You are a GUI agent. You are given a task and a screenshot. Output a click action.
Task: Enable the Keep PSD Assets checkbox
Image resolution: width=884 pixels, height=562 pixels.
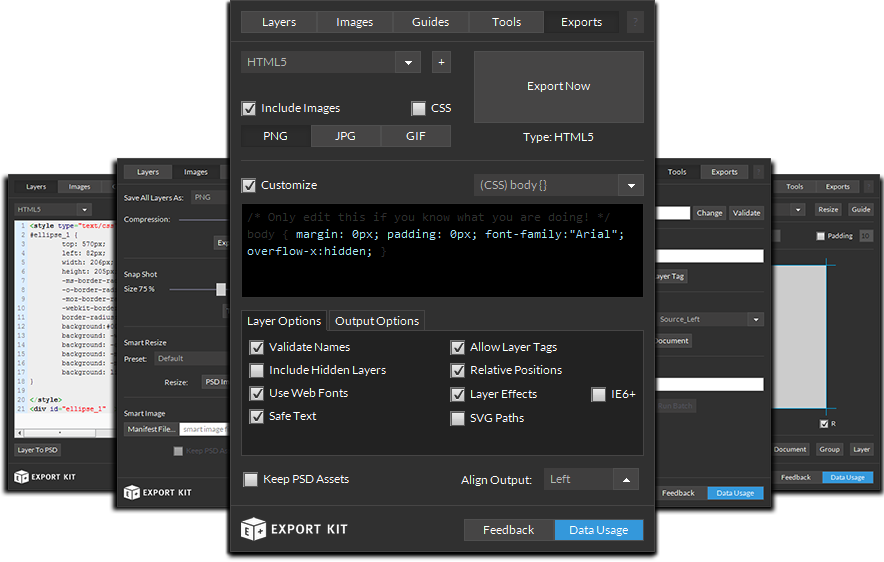(x=250, y=479)
